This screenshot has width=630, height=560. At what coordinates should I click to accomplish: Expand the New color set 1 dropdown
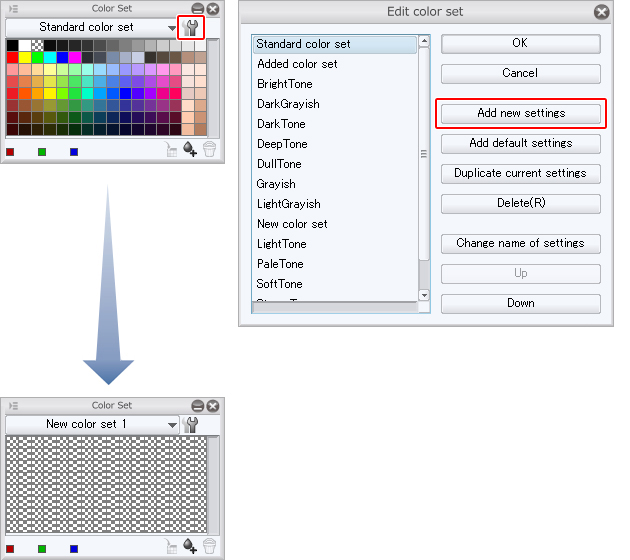pyautogui.click(x=172, y=424)
